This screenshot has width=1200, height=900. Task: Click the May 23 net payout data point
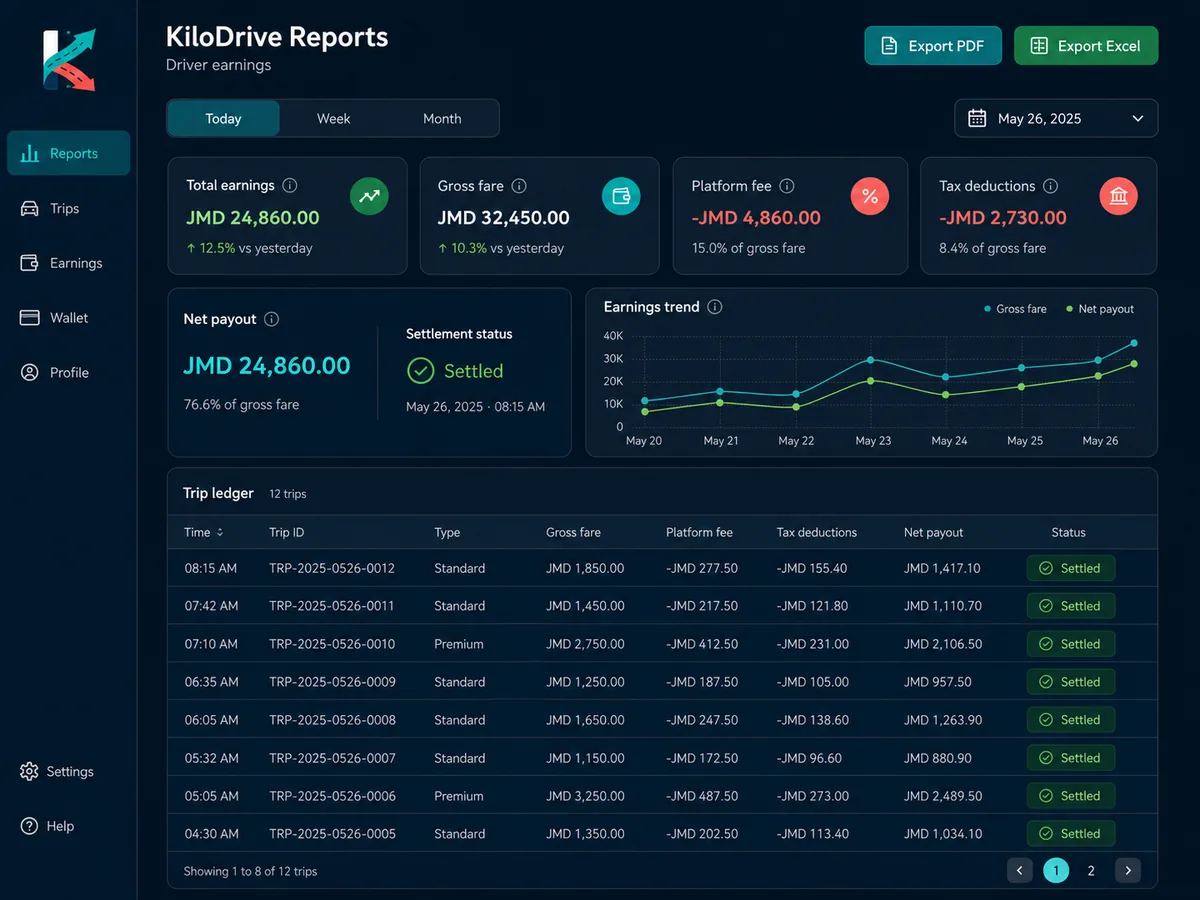[x=870, y=380]
